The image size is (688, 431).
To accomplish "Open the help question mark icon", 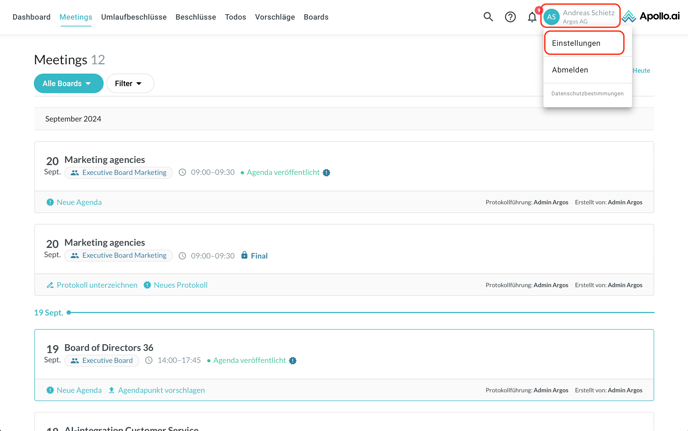I will (510, 17).
